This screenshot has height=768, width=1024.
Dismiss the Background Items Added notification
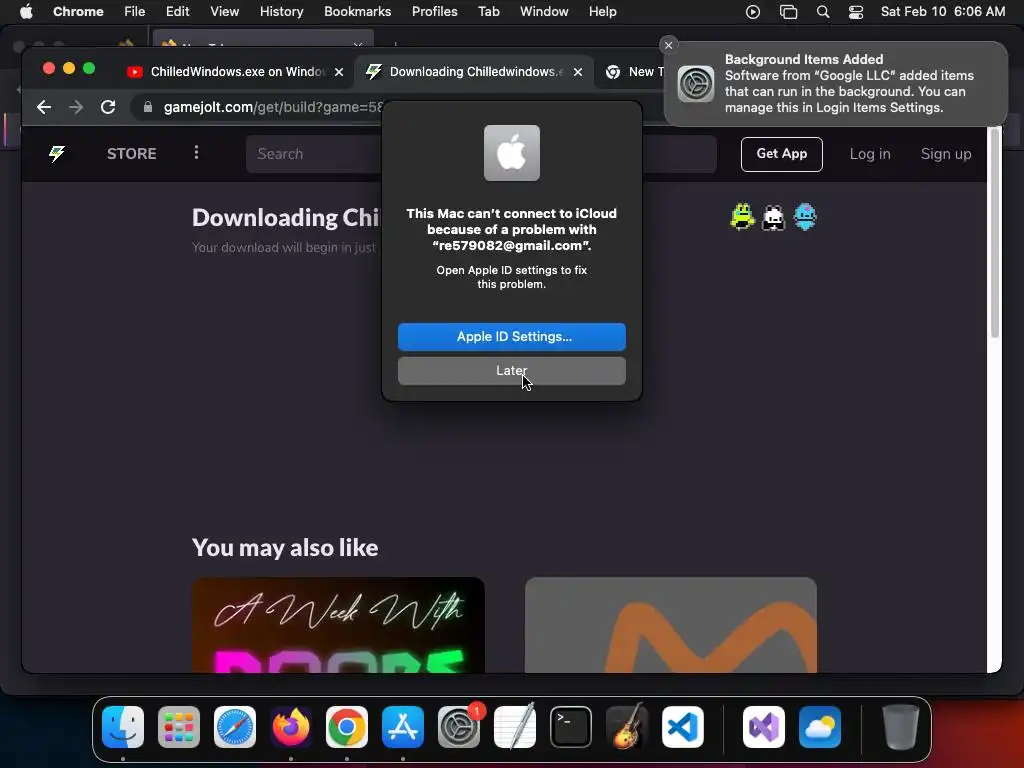click(x=668, y=45)
